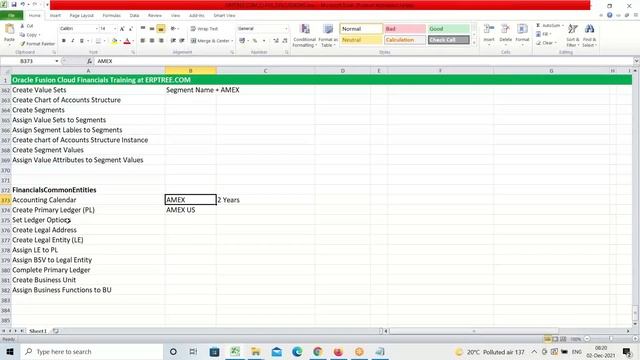Open the AutoSum dropdown
The width and height of the screenshot is (640, 360).
pos(563,26)
